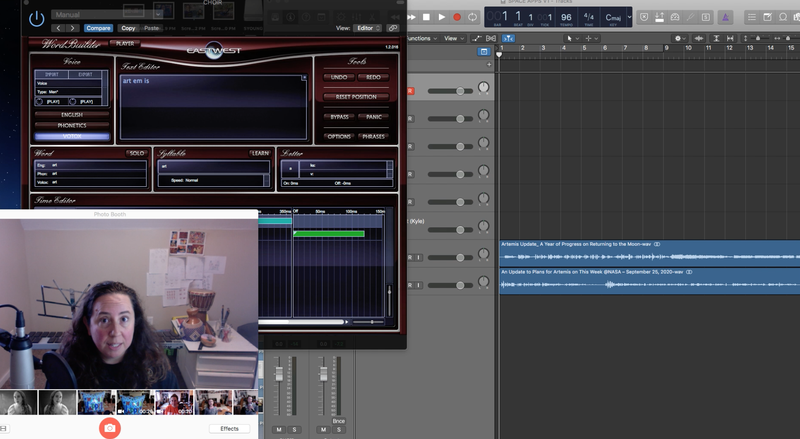This screenshot has width=800, height=439.
Task: Open the View Editor dropdown
Action: 369,28
